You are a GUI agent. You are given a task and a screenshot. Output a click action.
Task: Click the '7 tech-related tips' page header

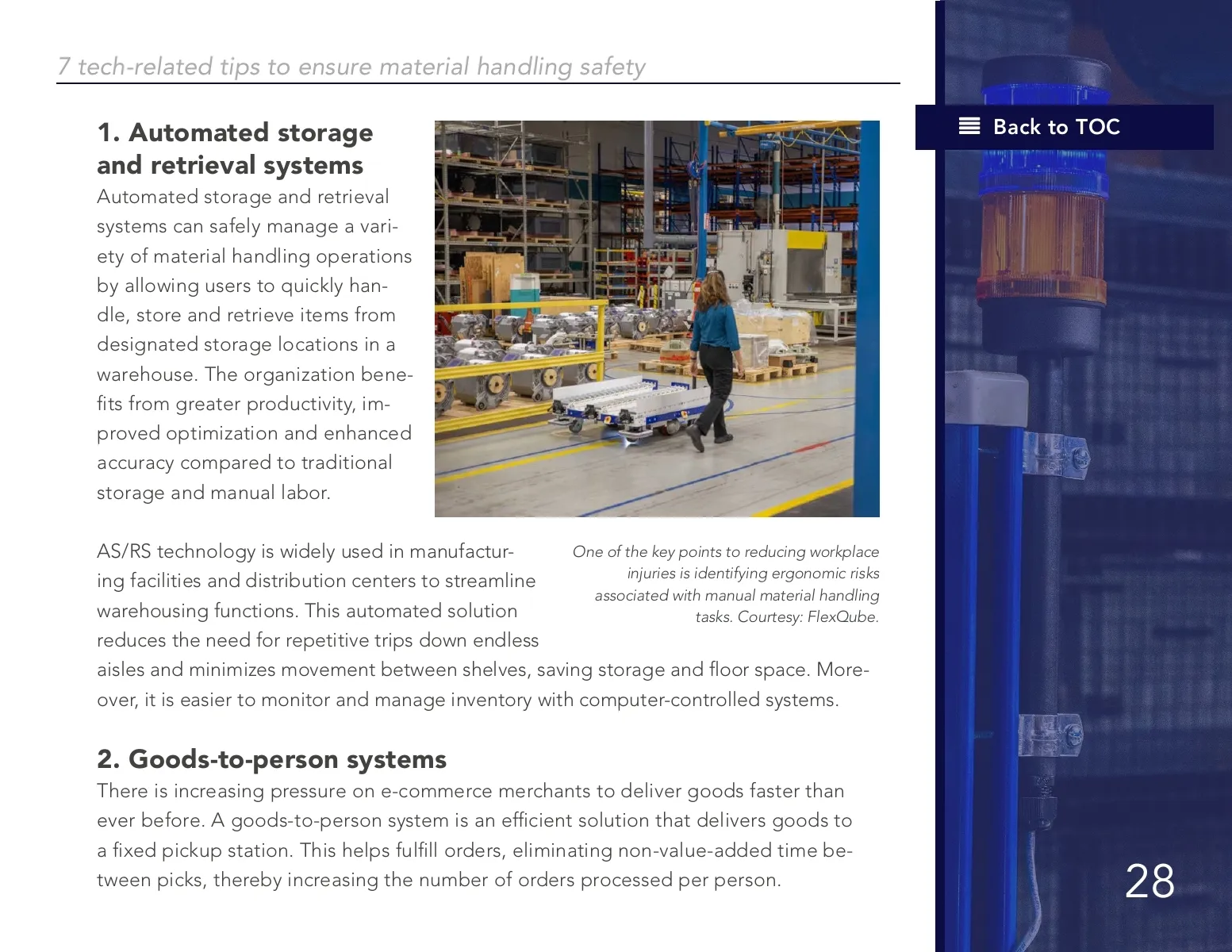pyautogui.click(x=351, y=67)
